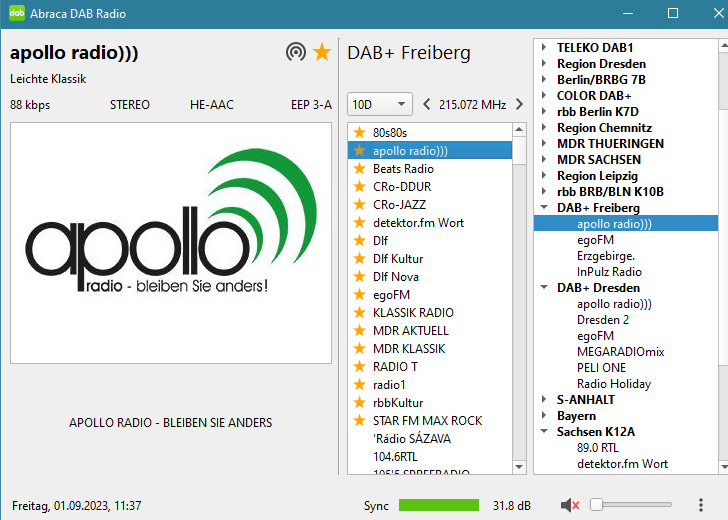Select MDR AKTUELL in the station list
Screen dimensions: 728x520
pyautogui.click(x=411, y=330)
